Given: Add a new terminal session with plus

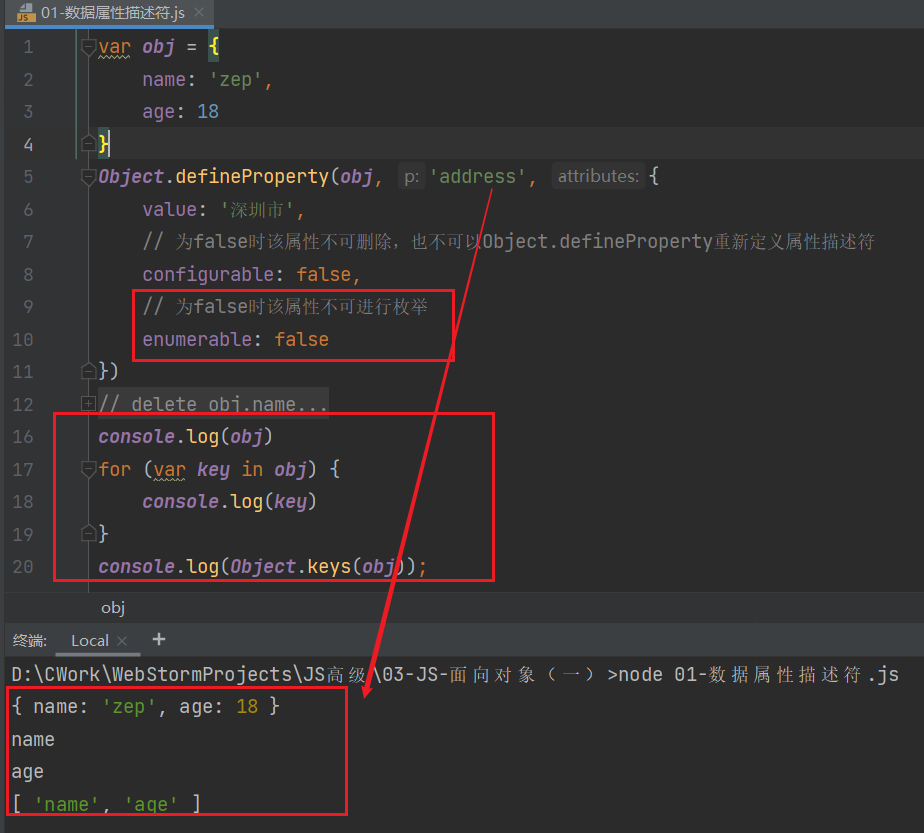Looking at the screenshot, I should pyautogui.click(x=159, y=639).
